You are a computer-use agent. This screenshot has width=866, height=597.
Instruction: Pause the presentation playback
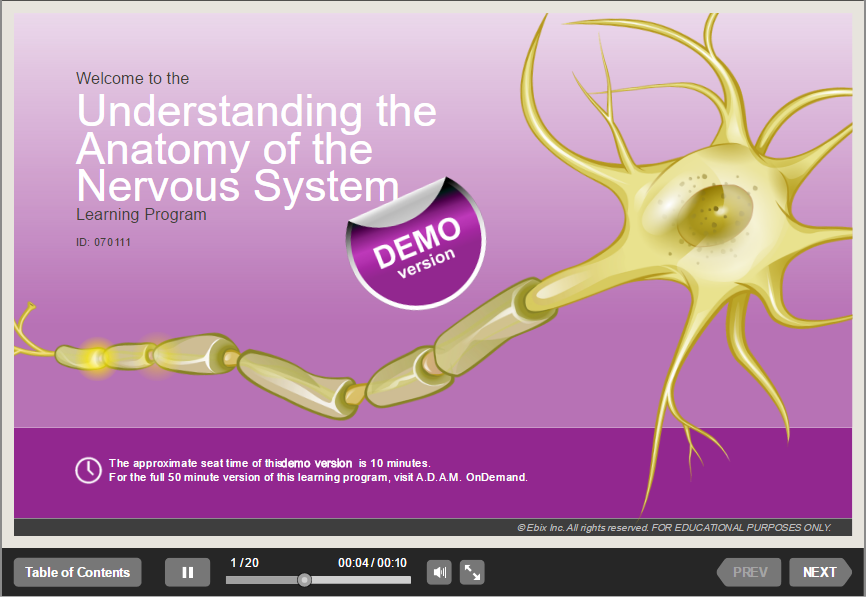[187, 573]
